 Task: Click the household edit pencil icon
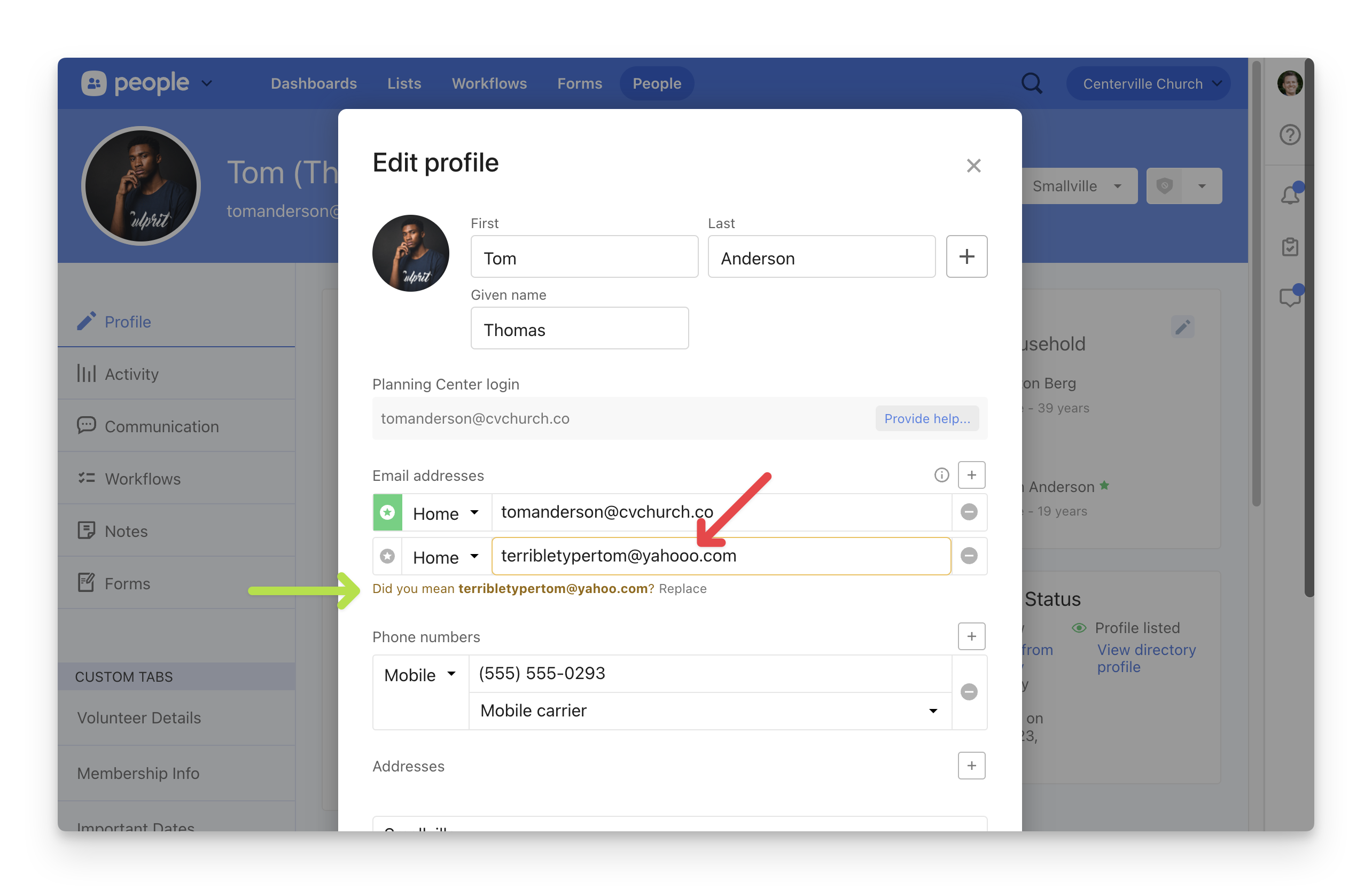[1182, 327]
